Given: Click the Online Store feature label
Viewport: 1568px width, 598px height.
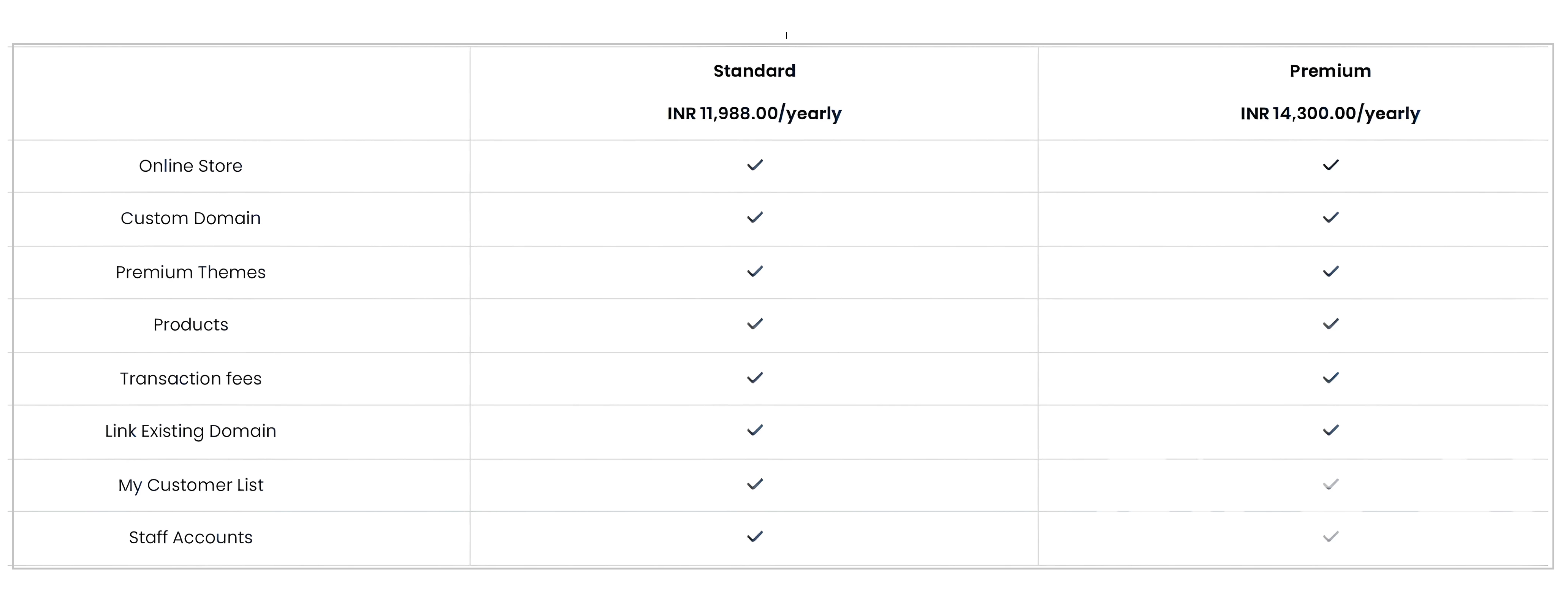Looking at the screenshot, I should point(190,166).
